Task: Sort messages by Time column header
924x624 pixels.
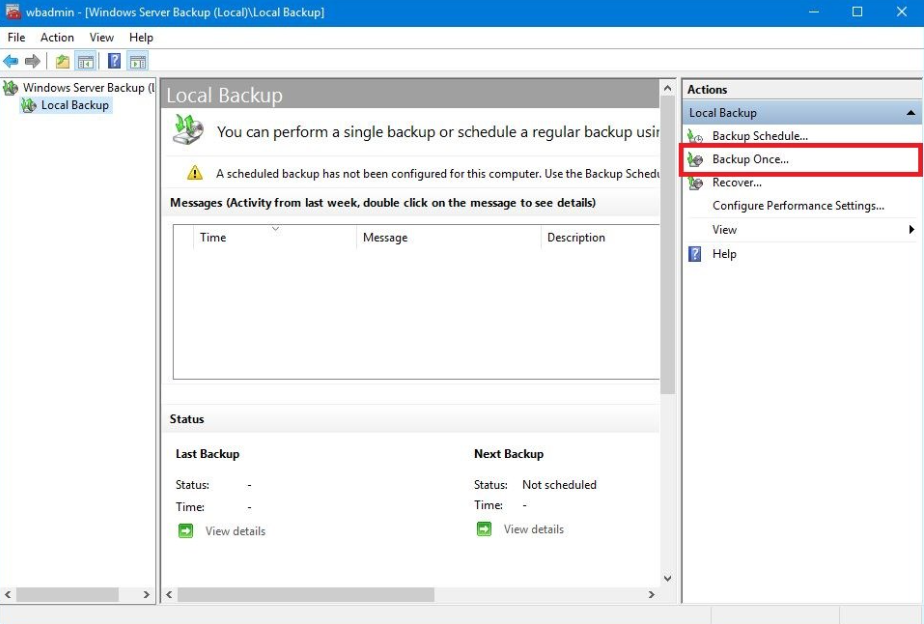Action: (x=273, y=237)
